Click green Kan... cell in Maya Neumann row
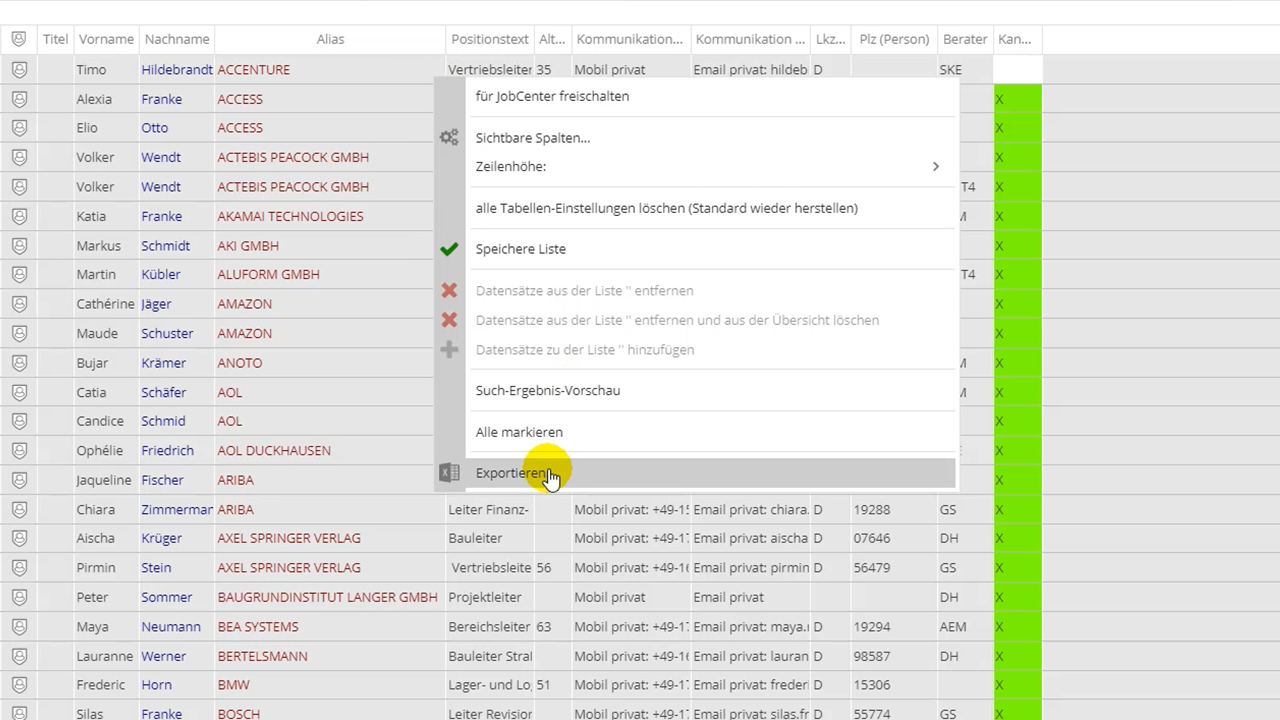This screenshot has height=720, width=1280. (x=1018, y=627)
